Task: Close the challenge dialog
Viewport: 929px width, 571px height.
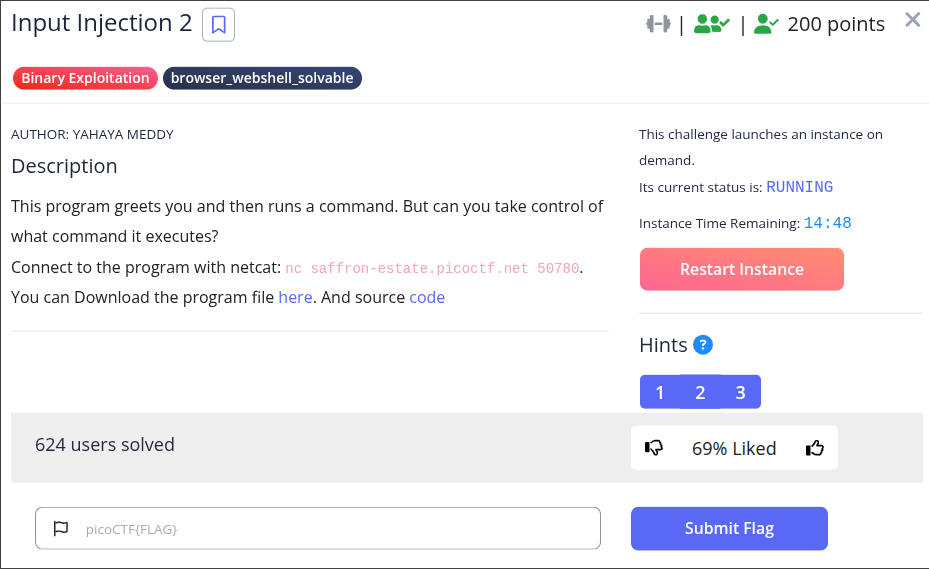Action: pos(912,20)
